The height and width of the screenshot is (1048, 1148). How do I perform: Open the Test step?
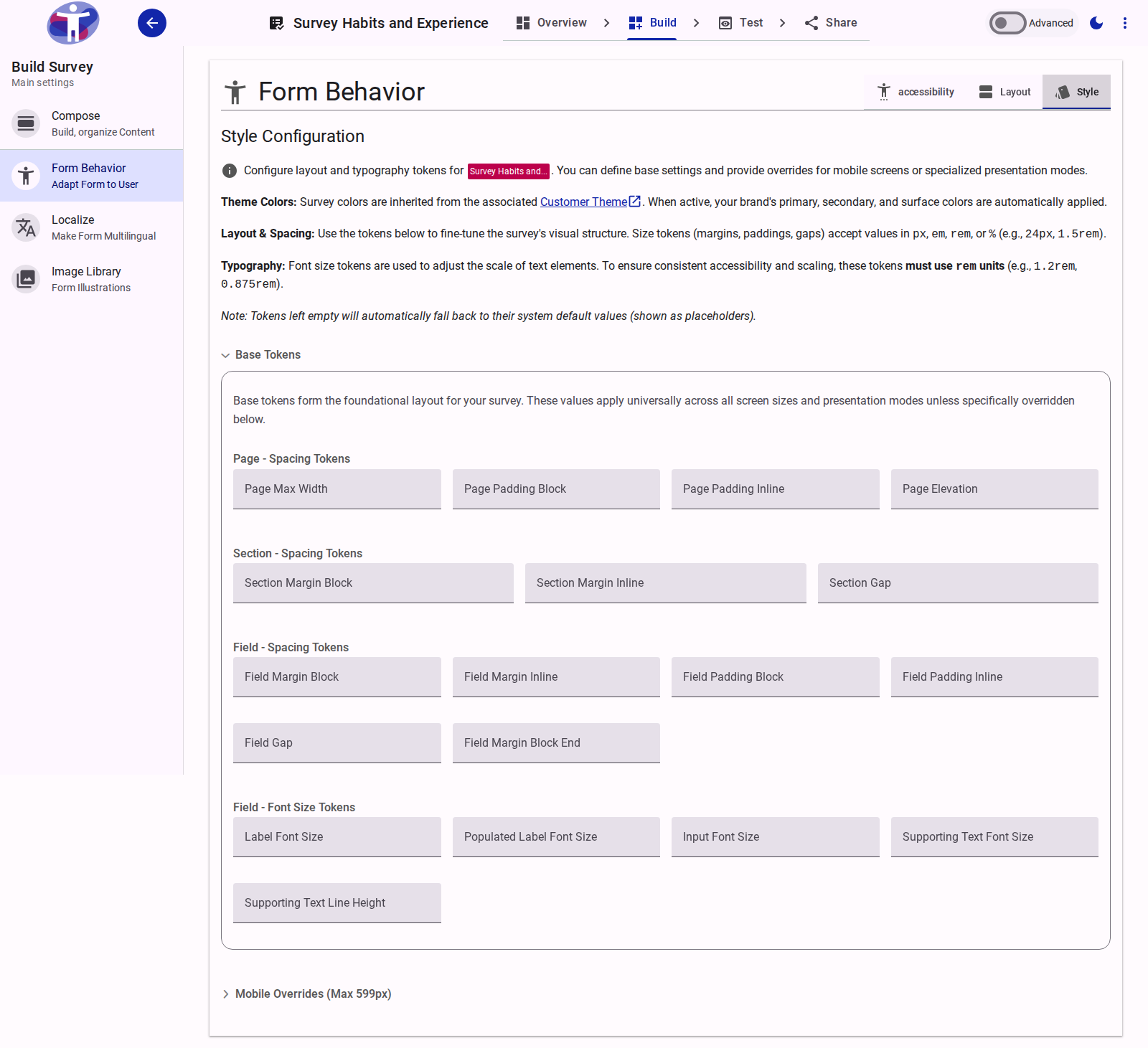pyautogui.click(x=741, y=23)
